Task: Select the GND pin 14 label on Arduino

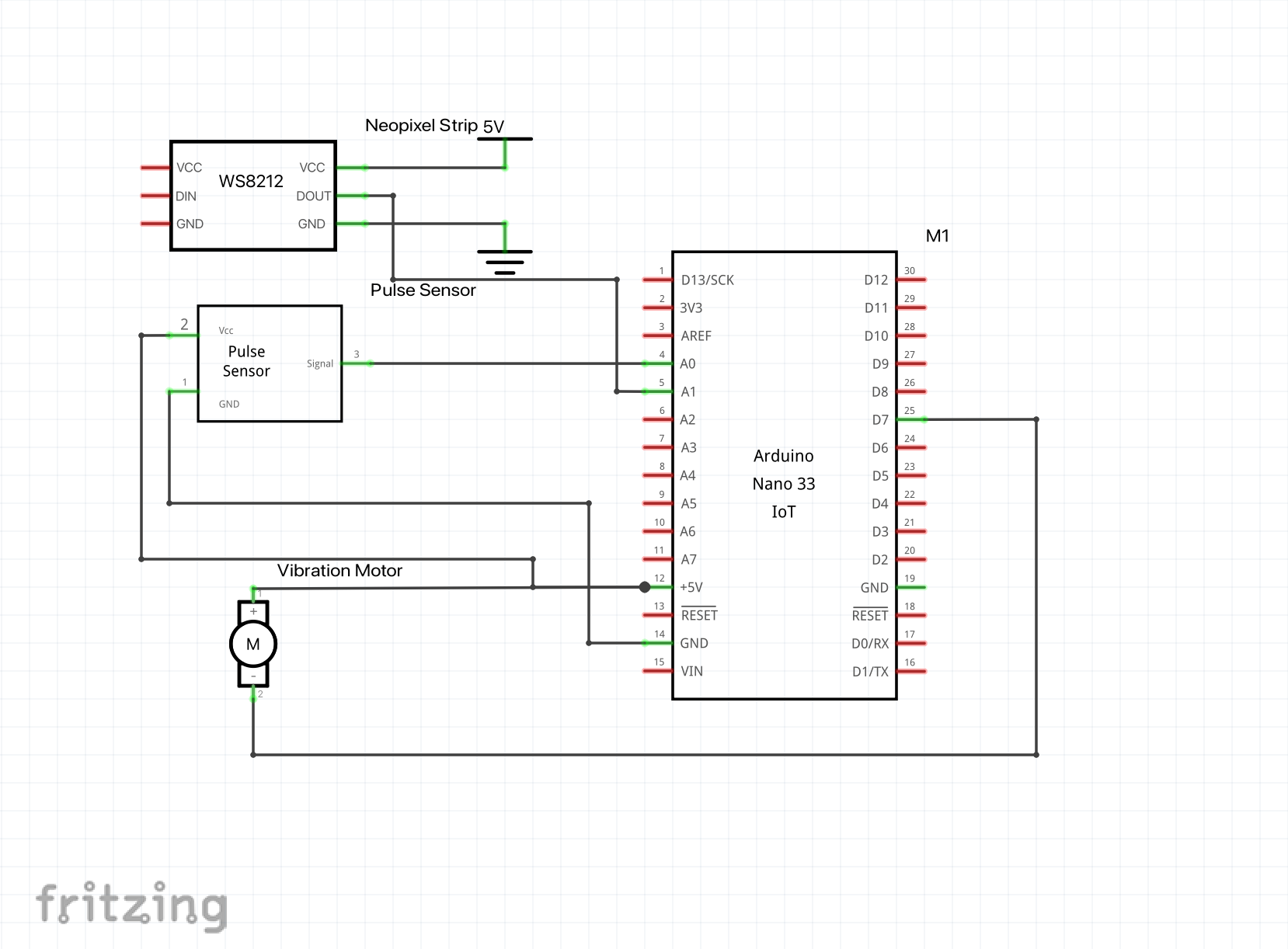Action: (694, 643)
